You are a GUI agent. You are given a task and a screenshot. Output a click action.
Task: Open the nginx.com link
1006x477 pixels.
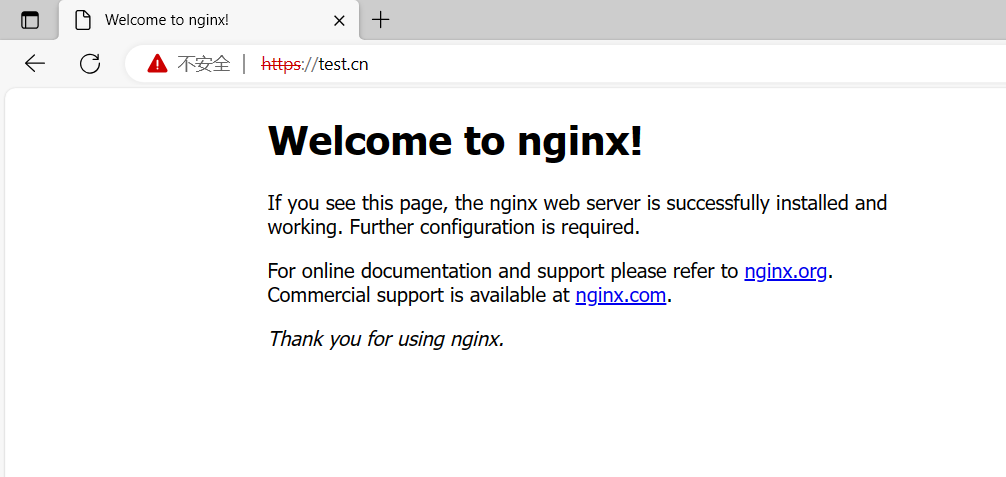pos(620,295)
